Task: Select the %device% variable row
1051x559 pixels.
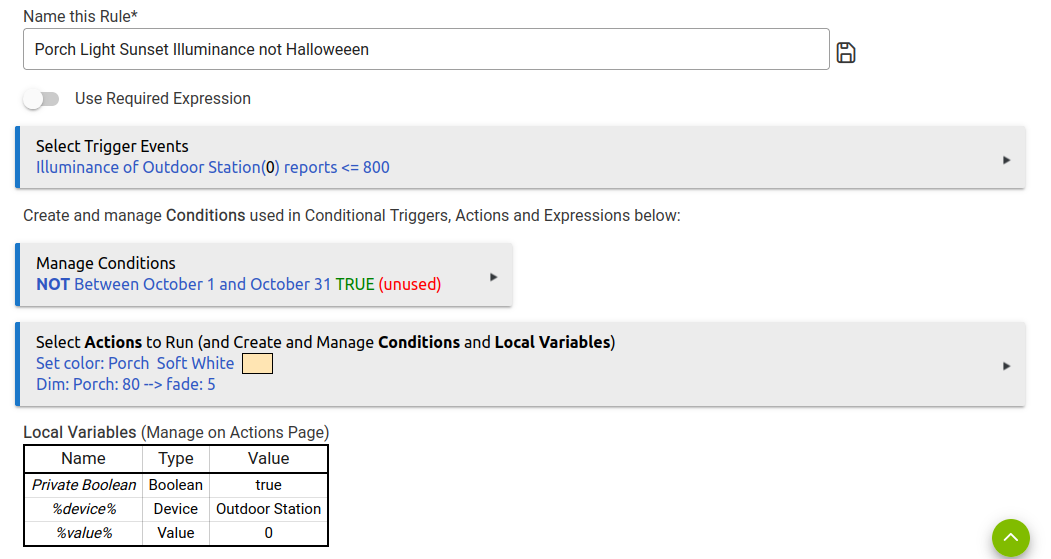Action: (x=176, y=509)
